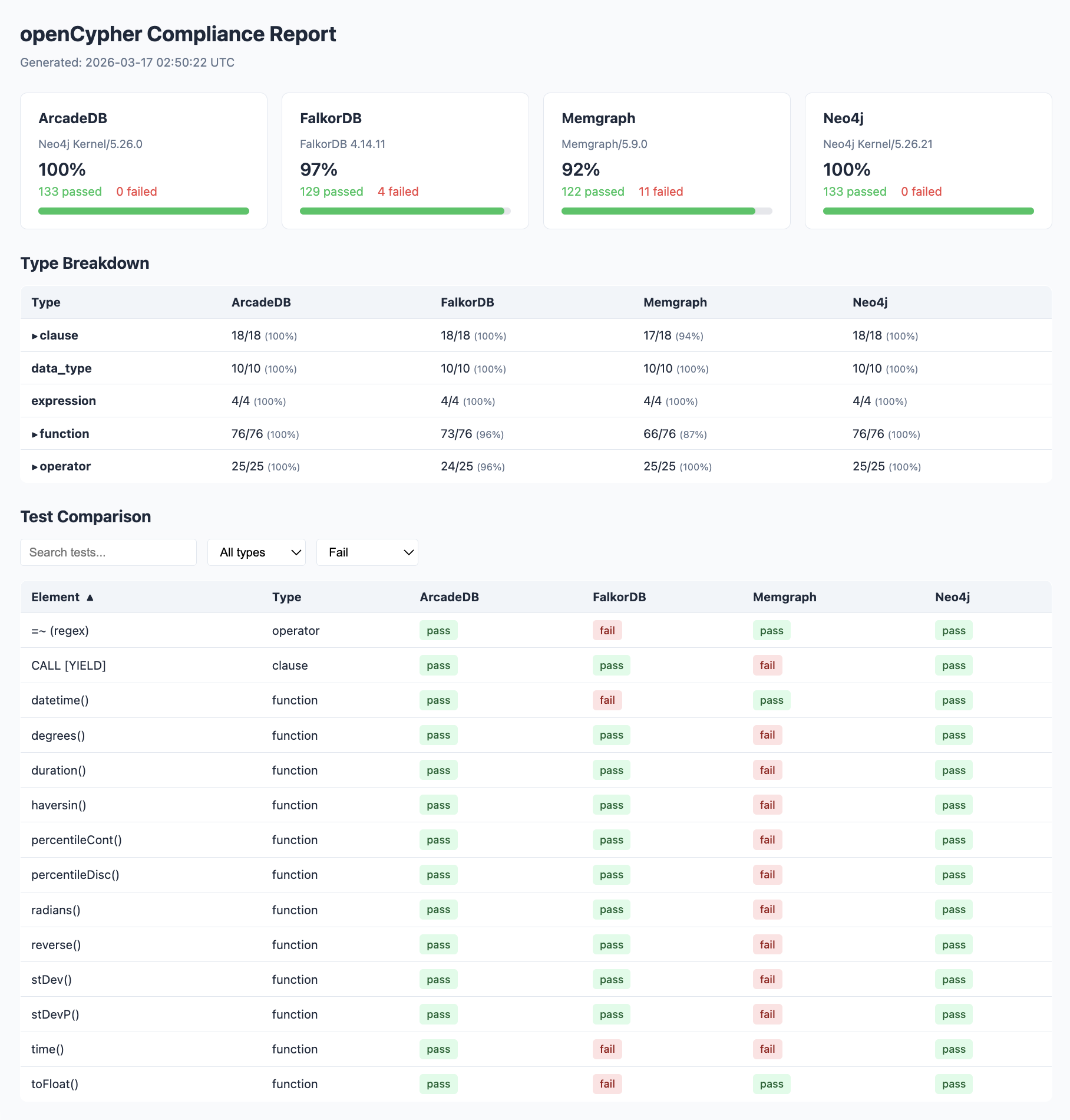The image size is (1070, 1120).
Task: Click the stDev() element name
Action: tap(52, 980)
